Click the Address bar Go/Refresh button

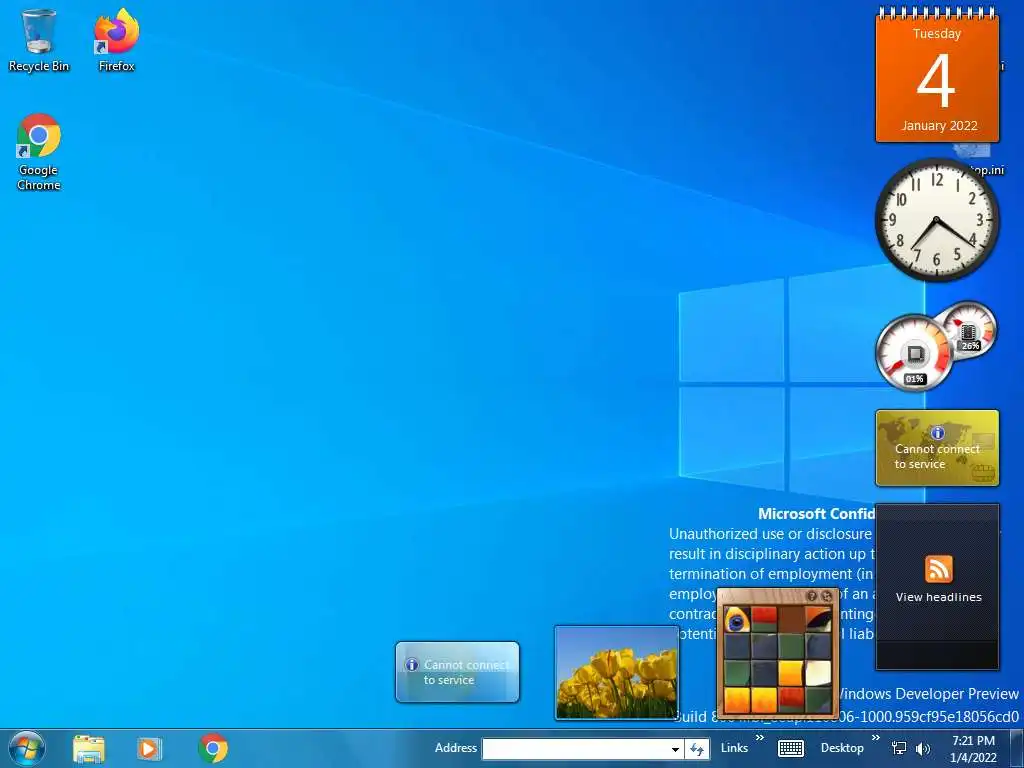click(x=697, y=749)
